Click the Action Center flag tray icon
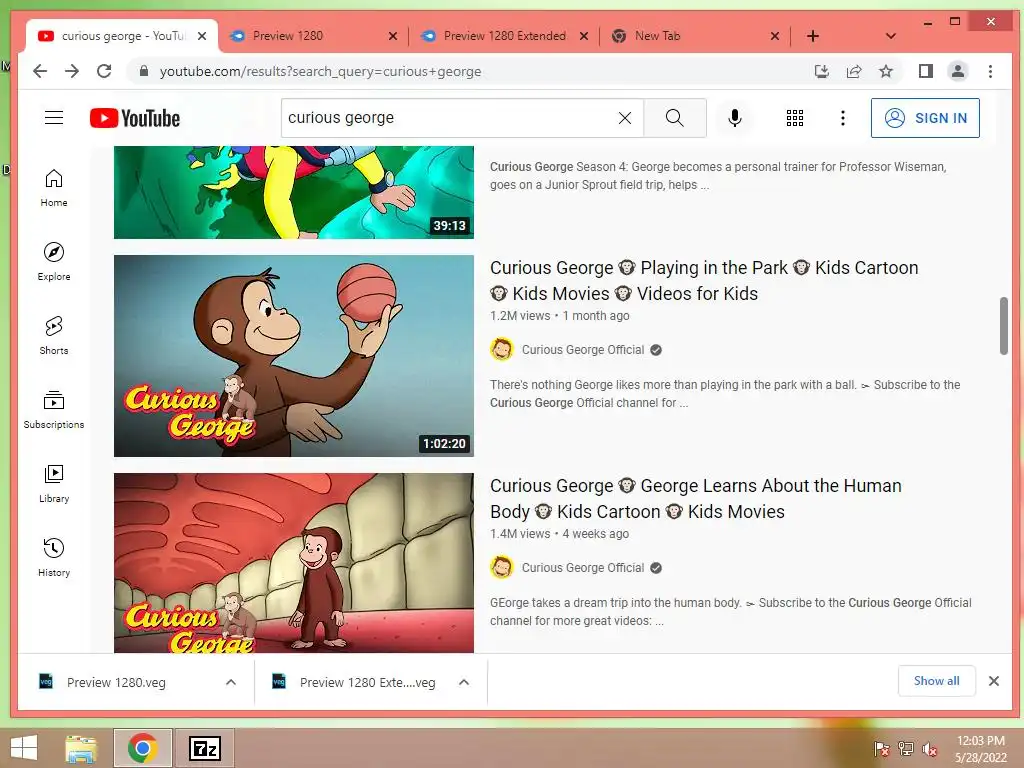 click(881, 749)
